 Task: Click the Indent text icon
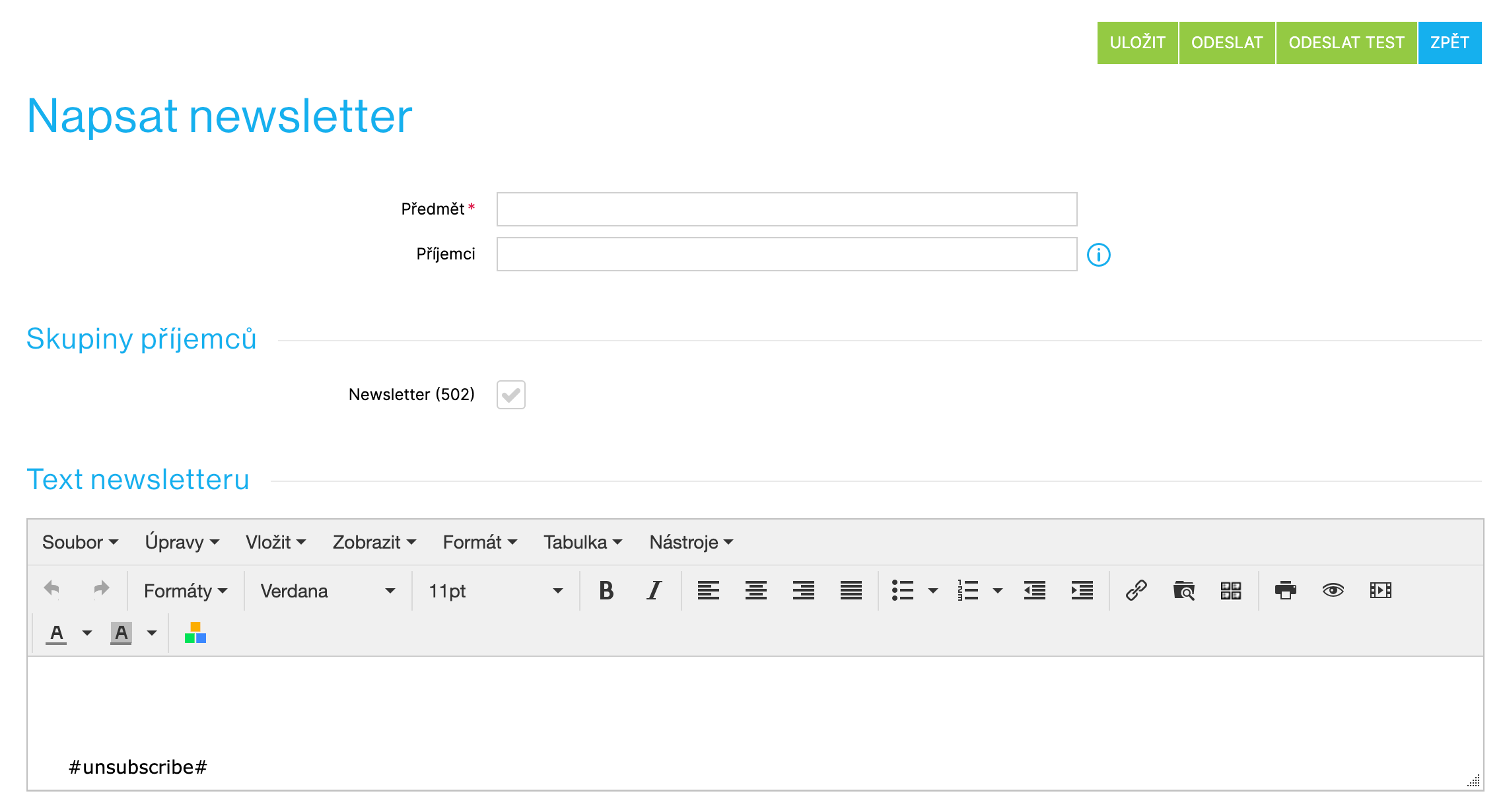coord(1083,590)
